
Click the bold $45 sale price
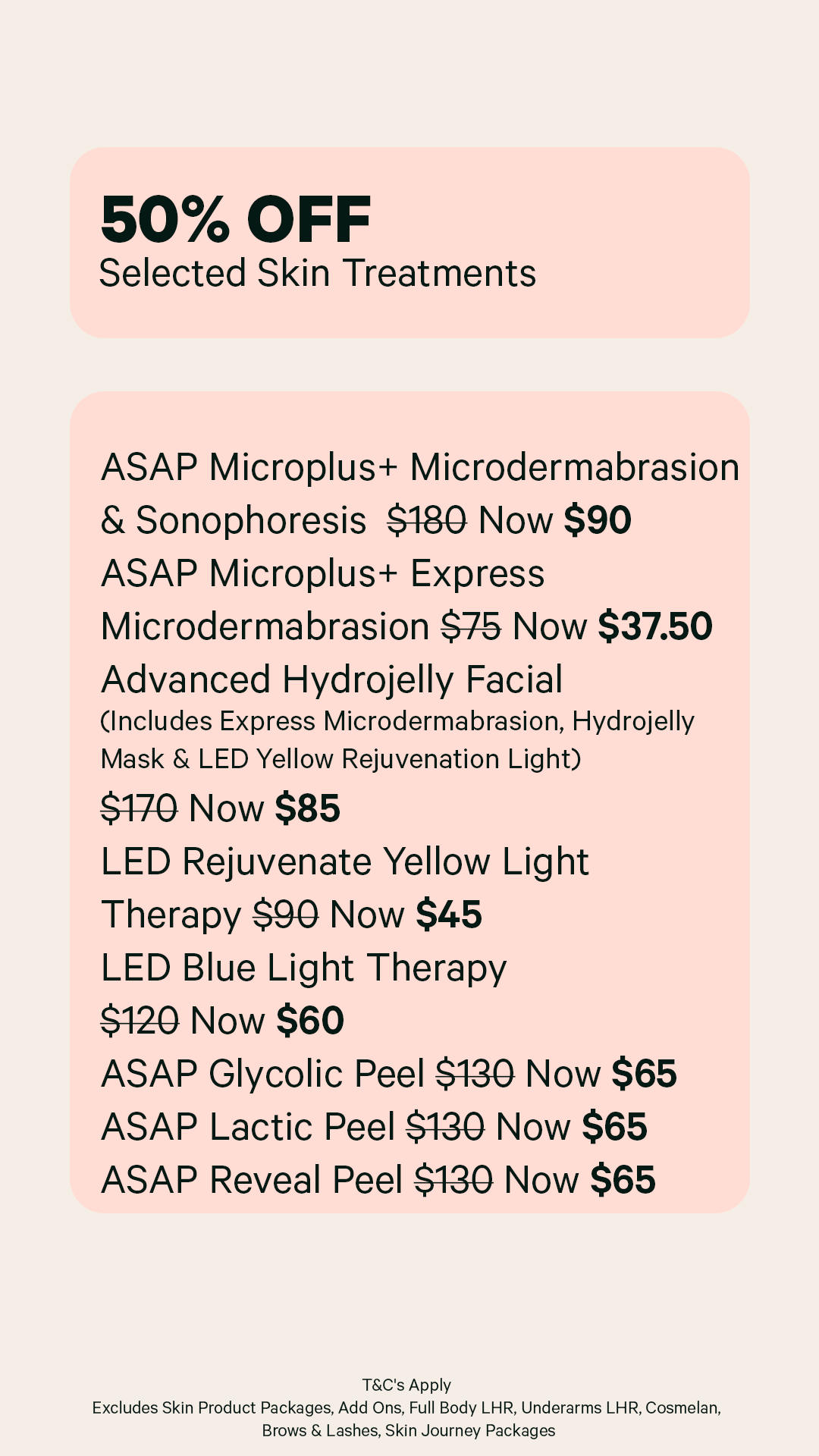point(449,915)
